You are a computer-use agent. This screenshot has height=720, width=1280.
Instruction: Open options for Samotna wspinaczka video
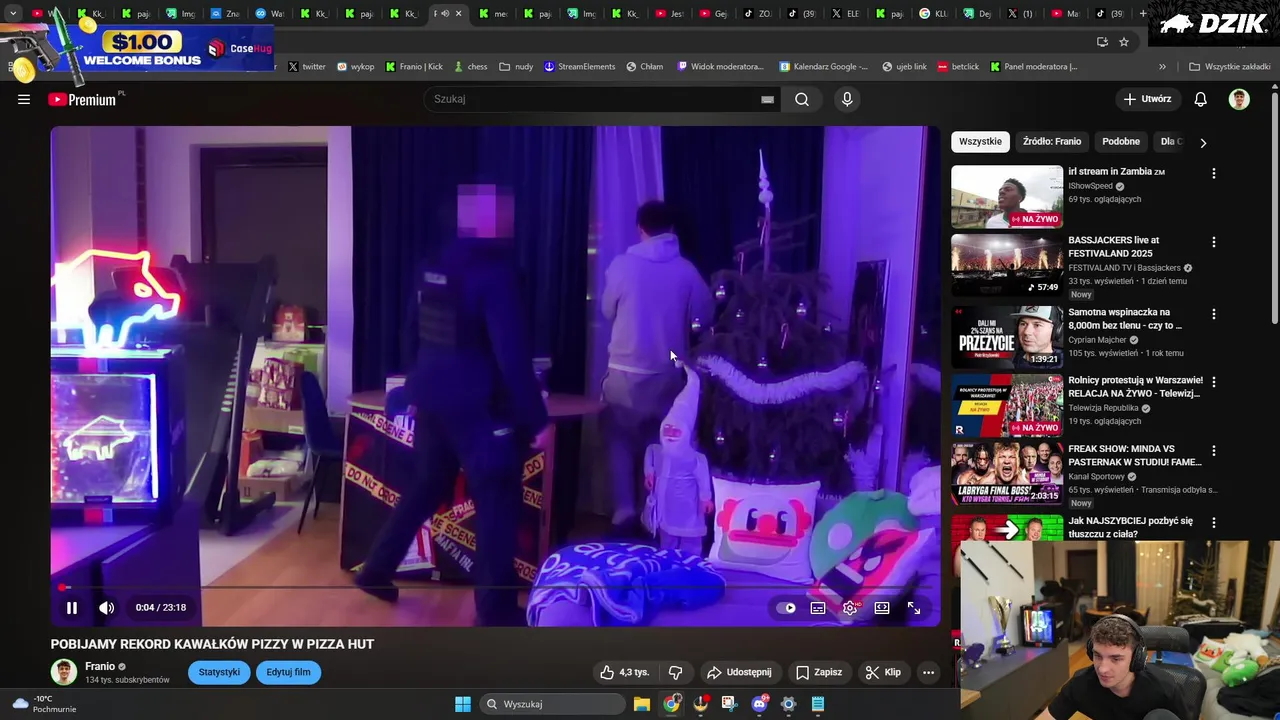click(1214, 314)
